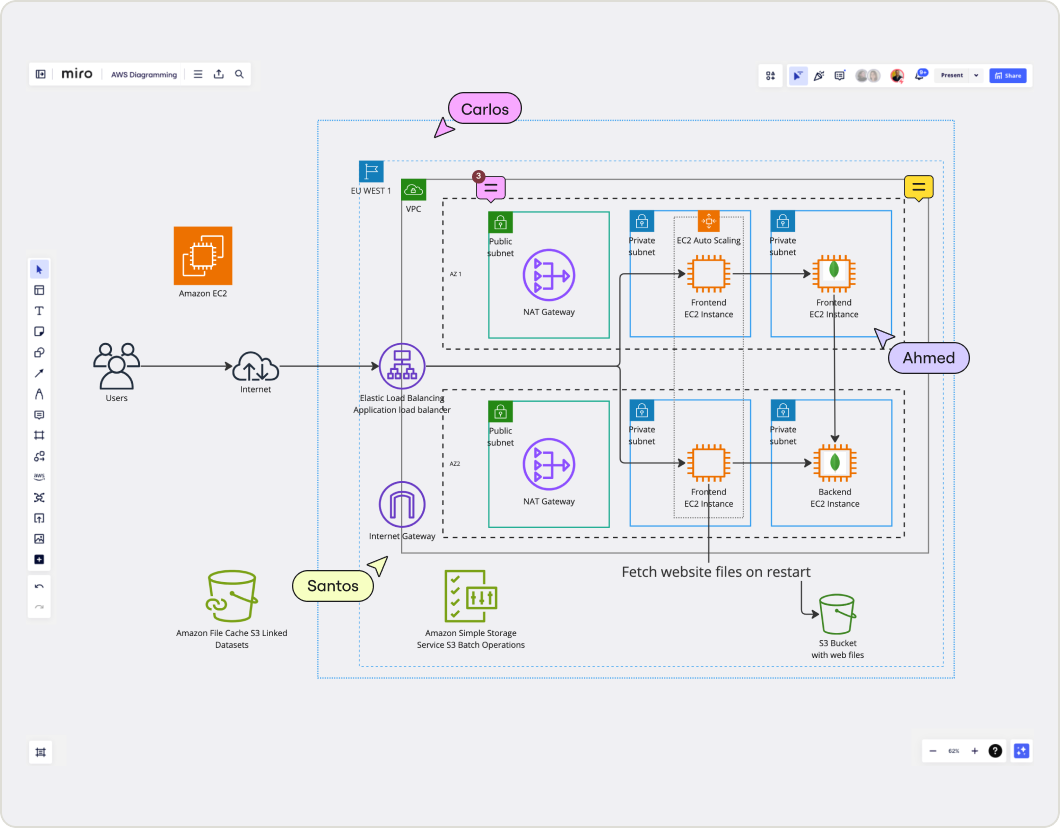This screenshot has width=1060, height=828.
Task: Select the connection line arrow tool
Action: [39, 373]
